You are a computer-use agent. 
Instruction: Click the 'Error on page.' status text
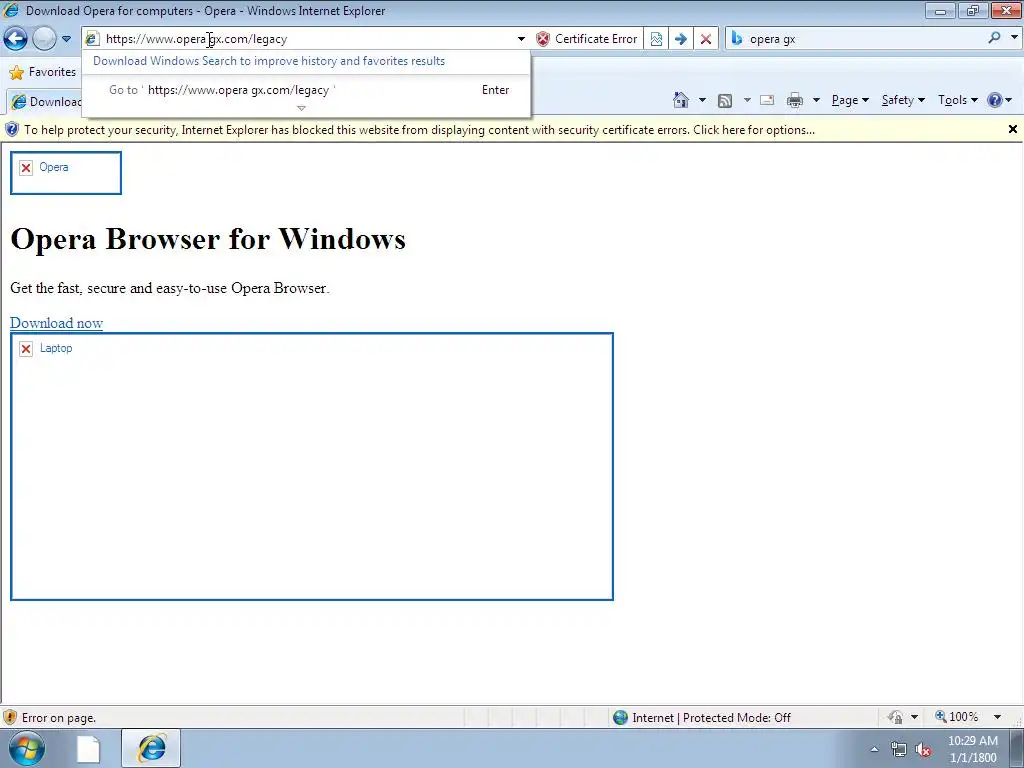coord(59,718)
